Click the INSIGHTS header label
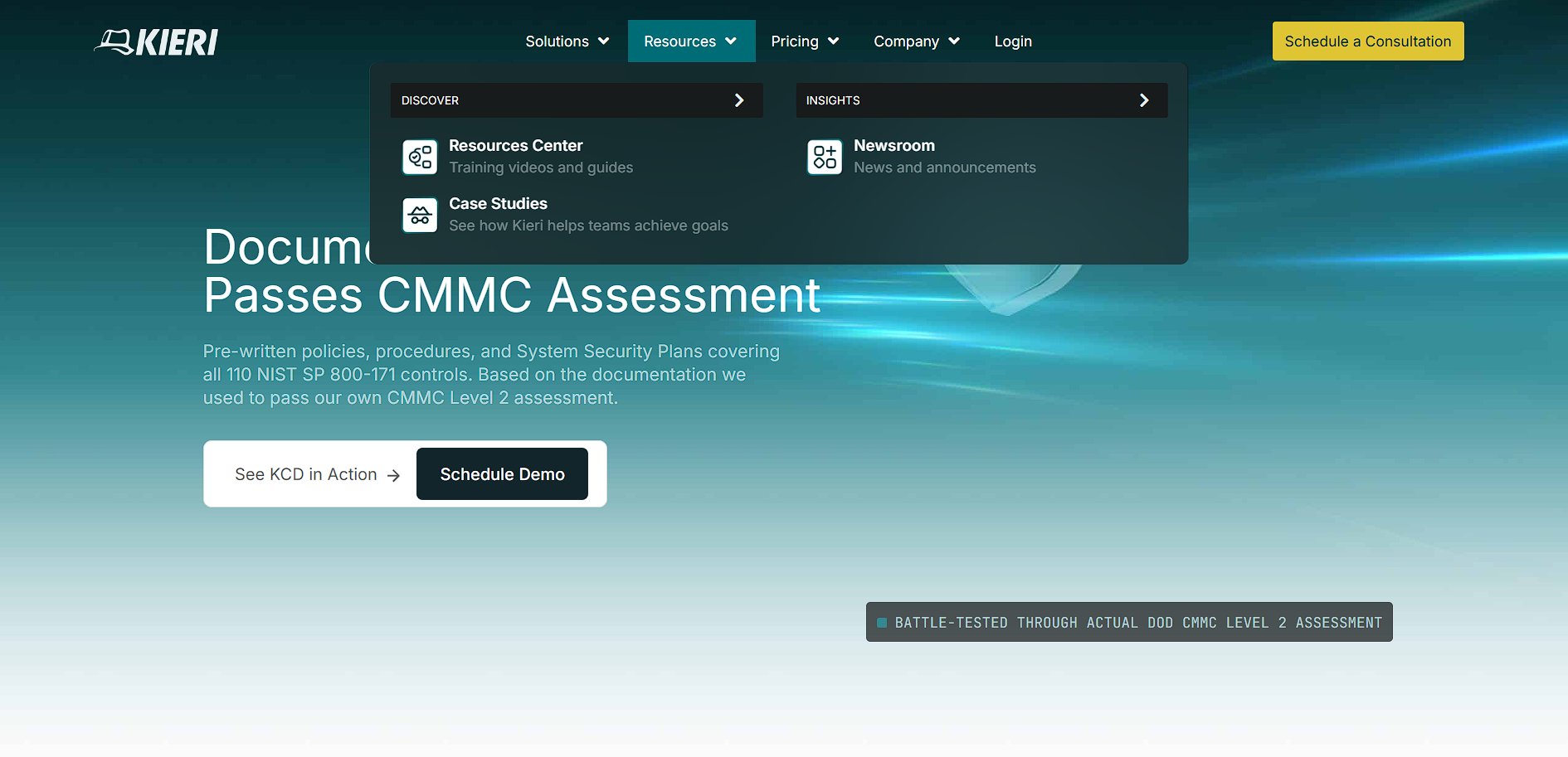This screenshot has height=757, width=1568. 833,100
